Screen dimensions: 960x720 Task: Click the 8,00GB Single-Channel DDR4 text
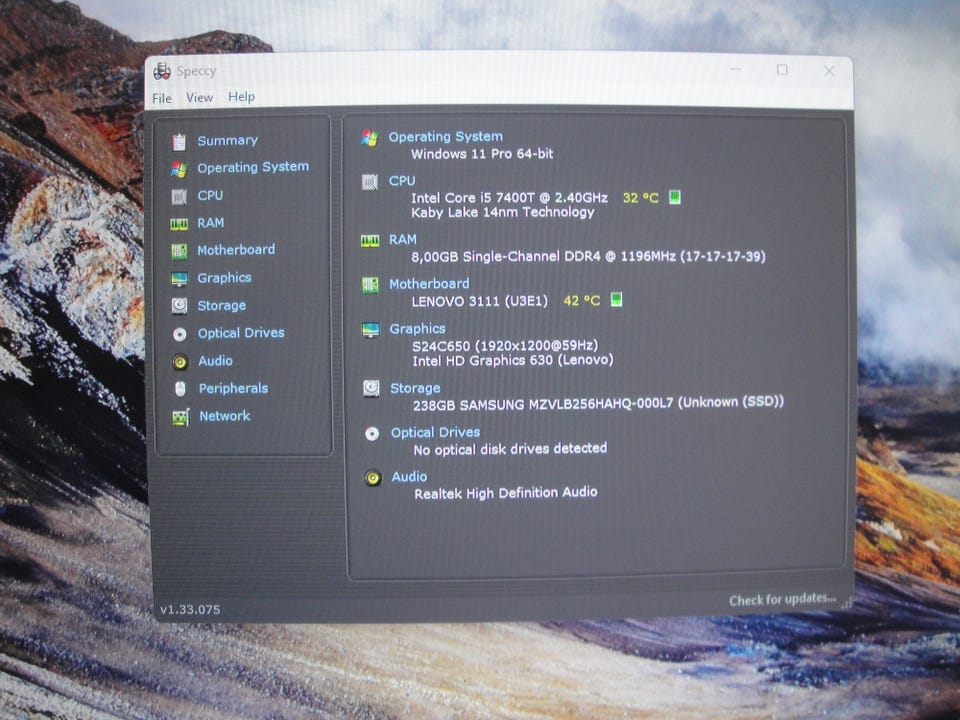point(588,256)
